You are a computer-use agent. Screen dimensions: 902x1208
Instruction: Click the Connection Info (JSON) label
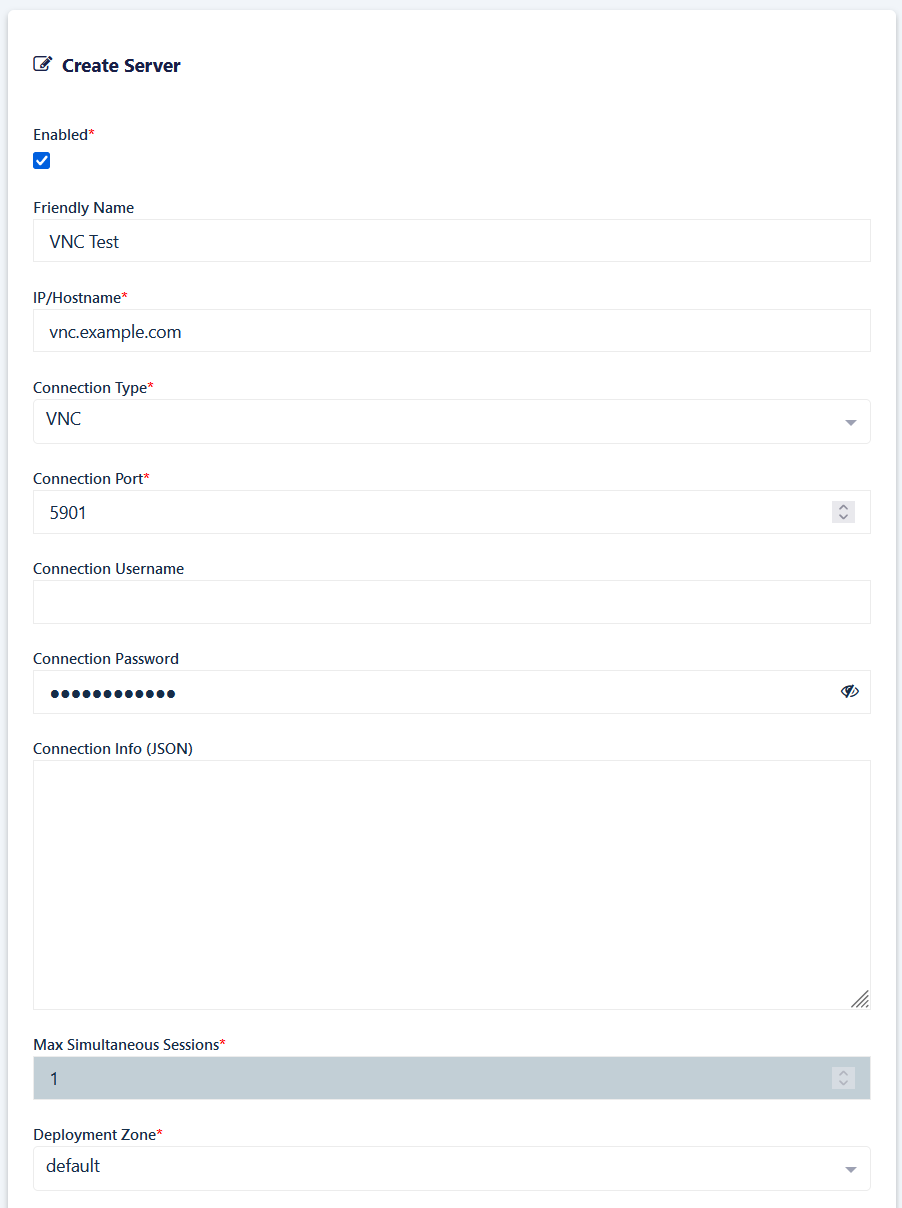pyautogui.click(x=113, y=749)
